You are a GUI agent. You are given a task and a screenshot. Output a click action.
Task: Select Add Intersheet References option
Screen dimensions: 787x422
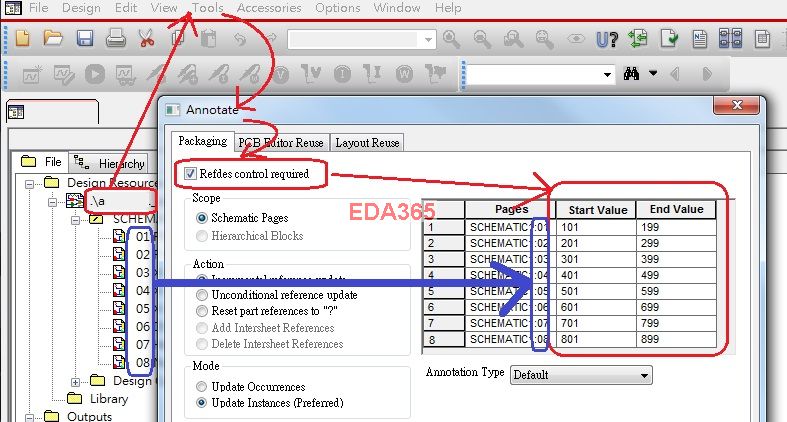[202, 328]
